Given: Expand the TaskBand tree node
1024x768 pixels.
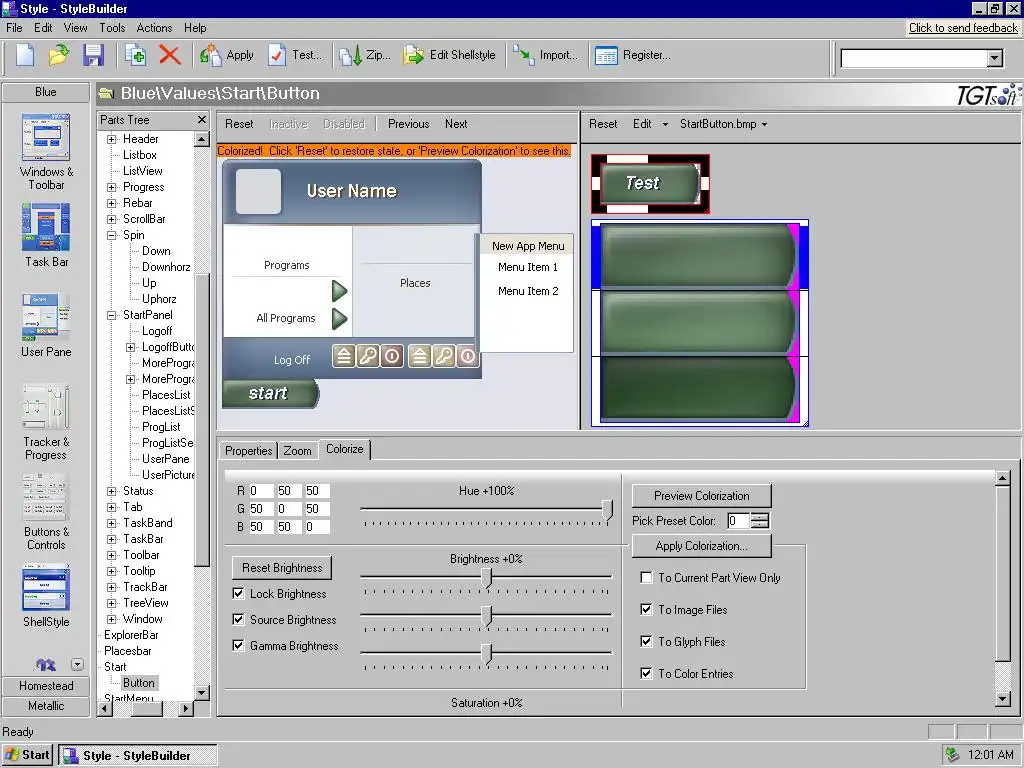Looking at the screenshot, I should coord(112,523).
